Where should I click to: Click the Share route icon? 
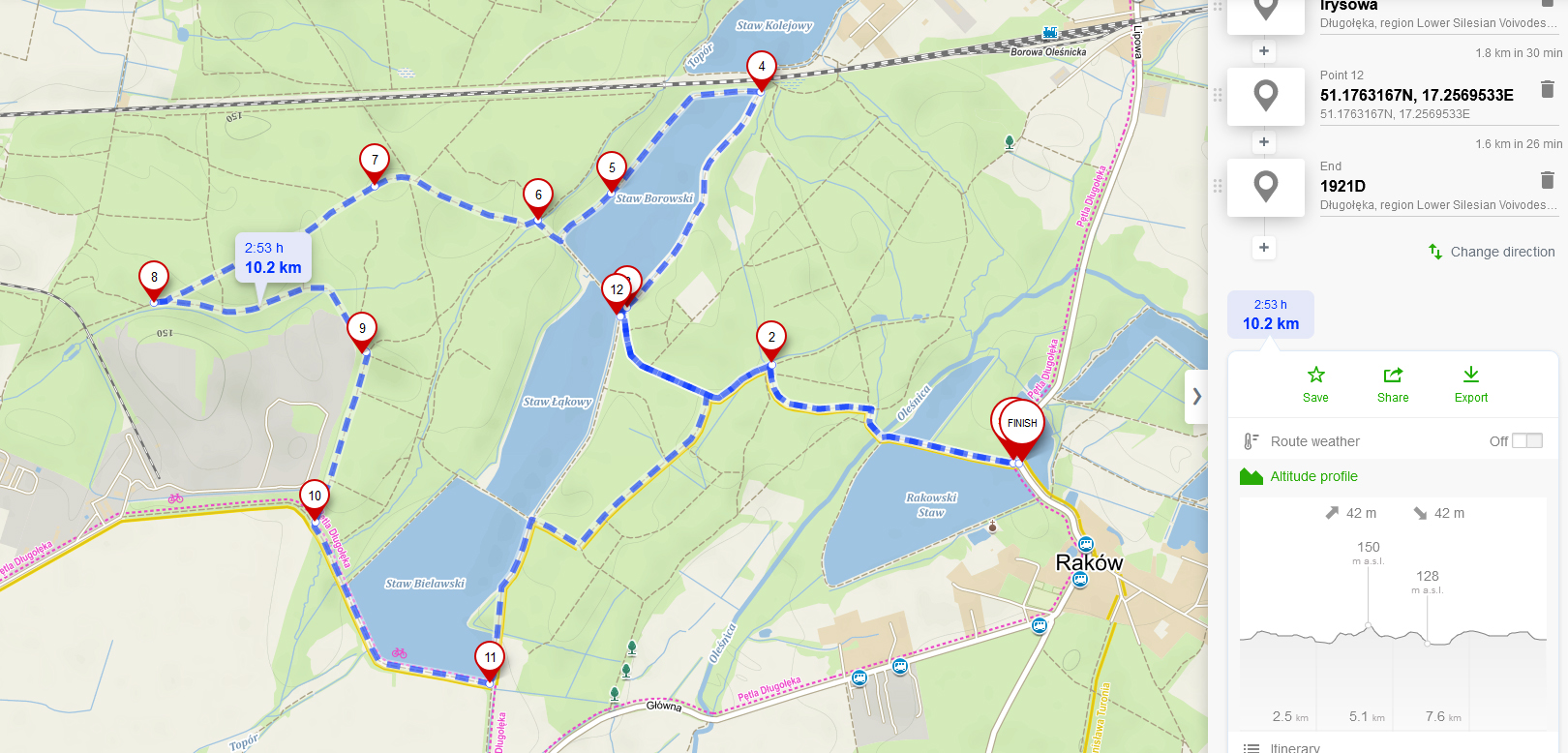1393,375
